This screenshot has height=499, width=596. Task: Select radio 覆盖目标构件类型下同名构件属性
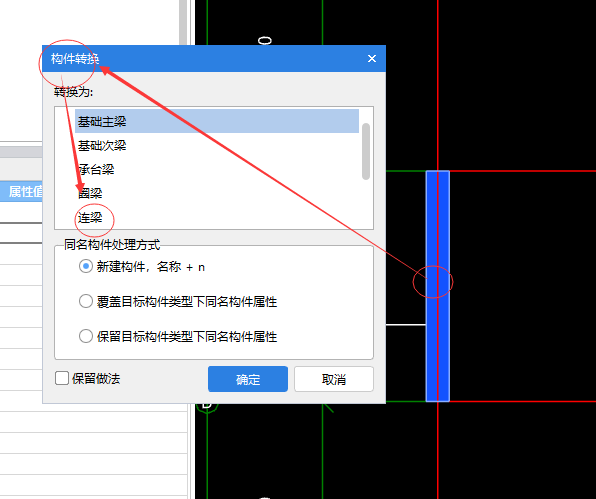[86, 301]
